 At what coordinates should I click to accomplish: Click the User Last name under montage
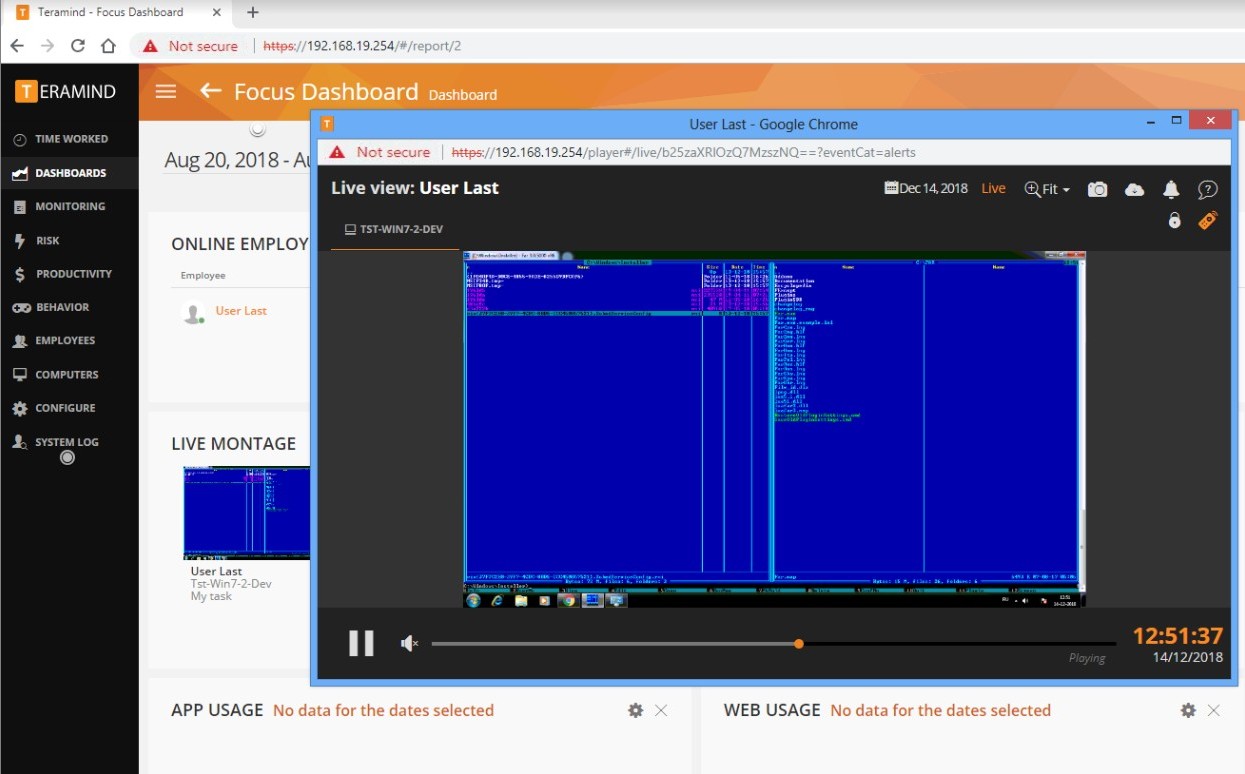coord(217,571)
